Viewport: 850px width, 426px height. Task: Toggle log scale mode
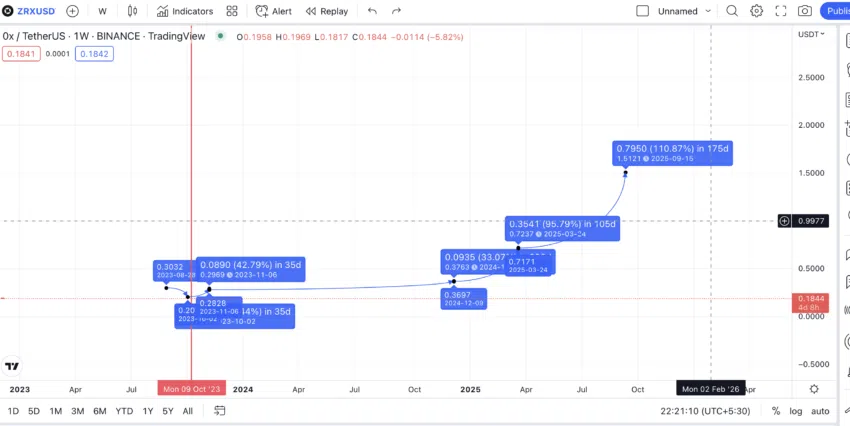point(795,411)
